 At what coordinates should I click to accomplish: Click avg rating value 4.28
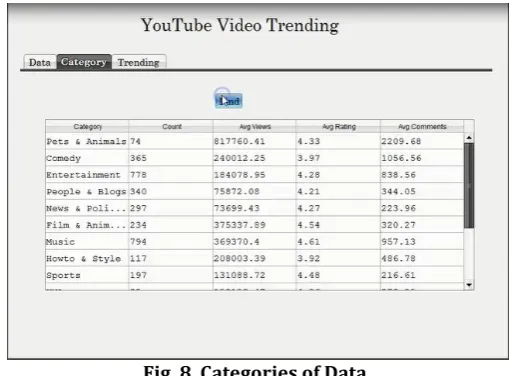click(309, 175)
